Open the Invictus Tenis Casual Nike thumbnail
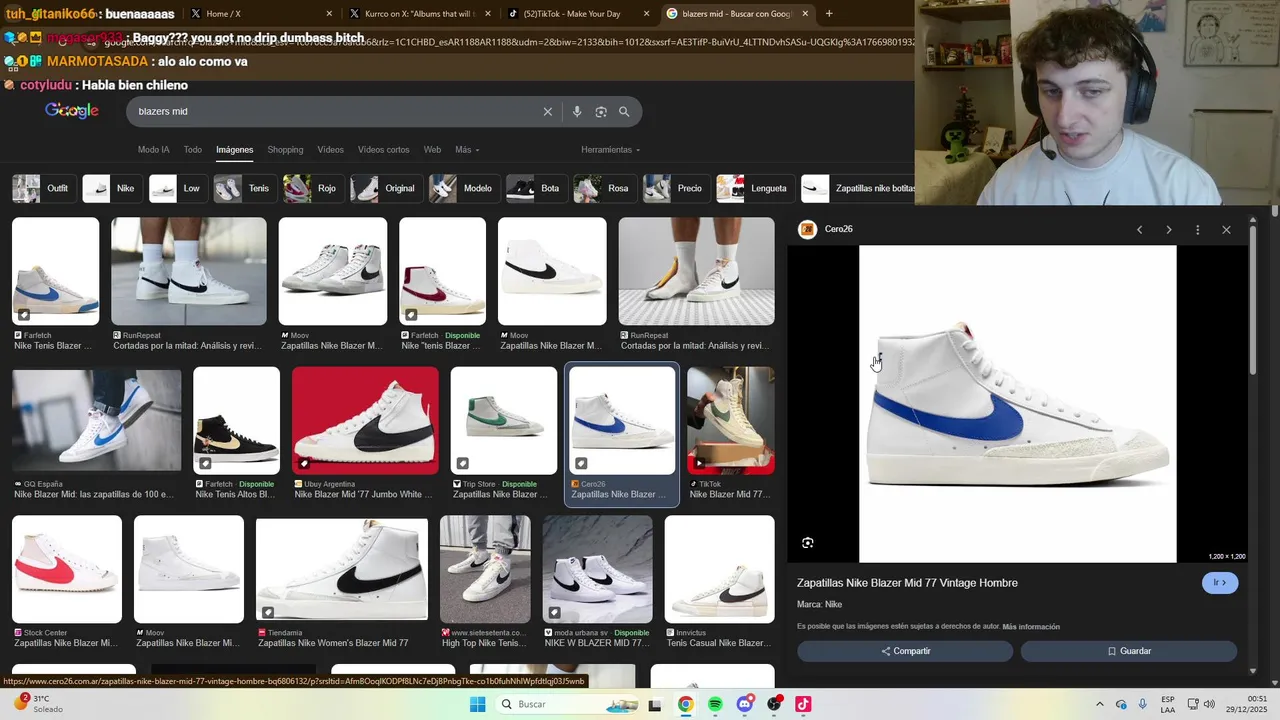 [x=720, y=569]
